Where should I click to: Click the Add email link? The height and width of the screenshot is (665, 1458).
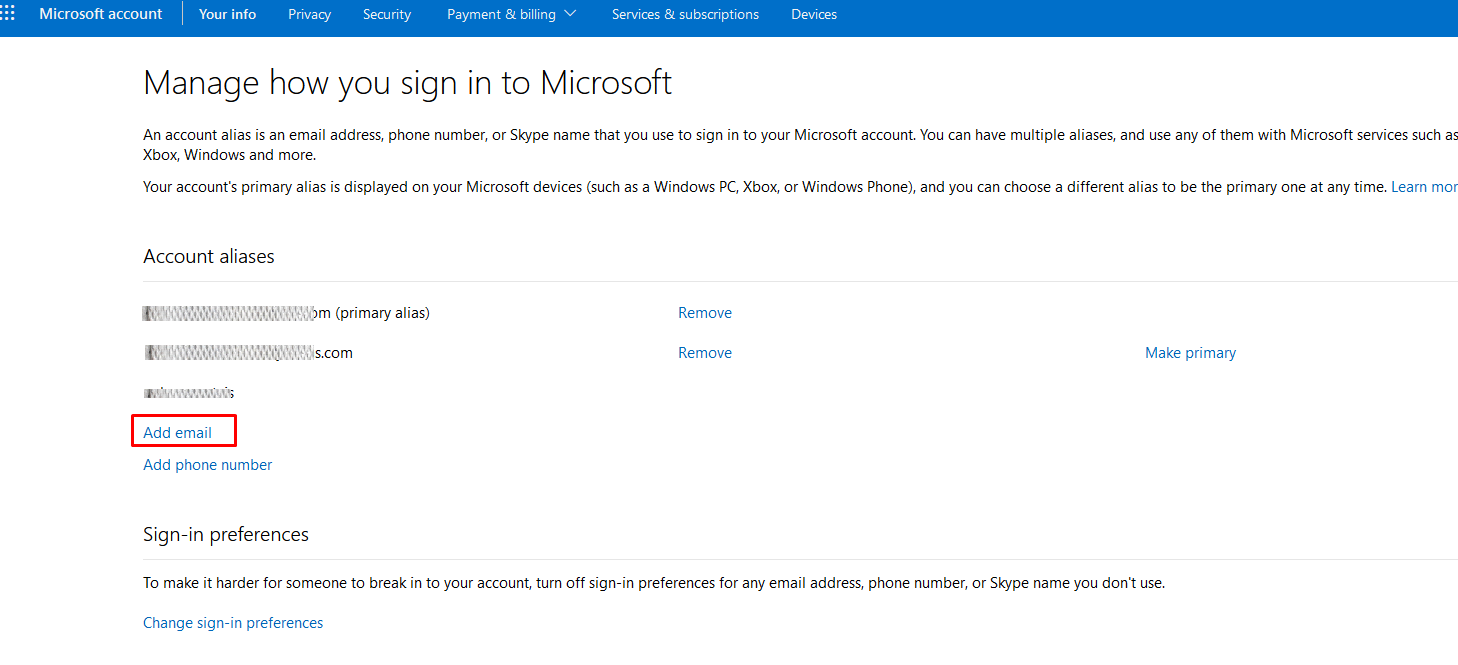pos(178,433)
